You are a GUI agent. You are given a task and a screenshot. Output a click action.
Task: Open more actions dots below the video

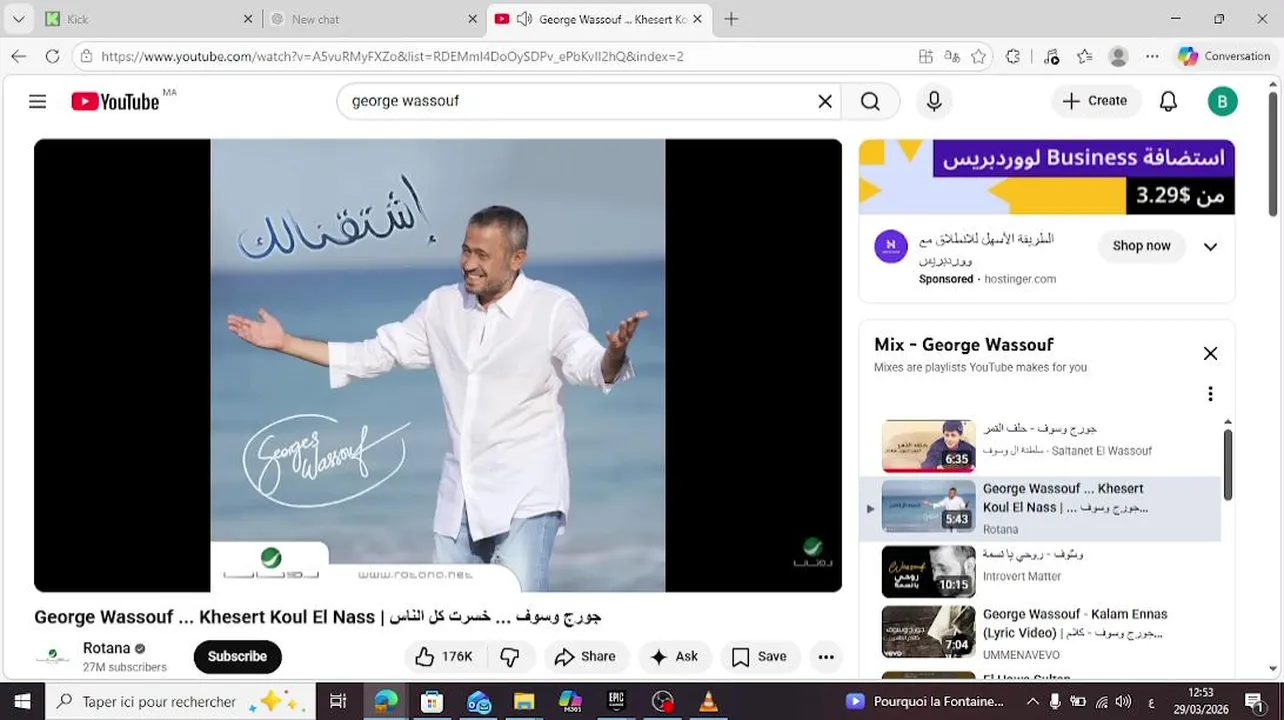(826, 657)
